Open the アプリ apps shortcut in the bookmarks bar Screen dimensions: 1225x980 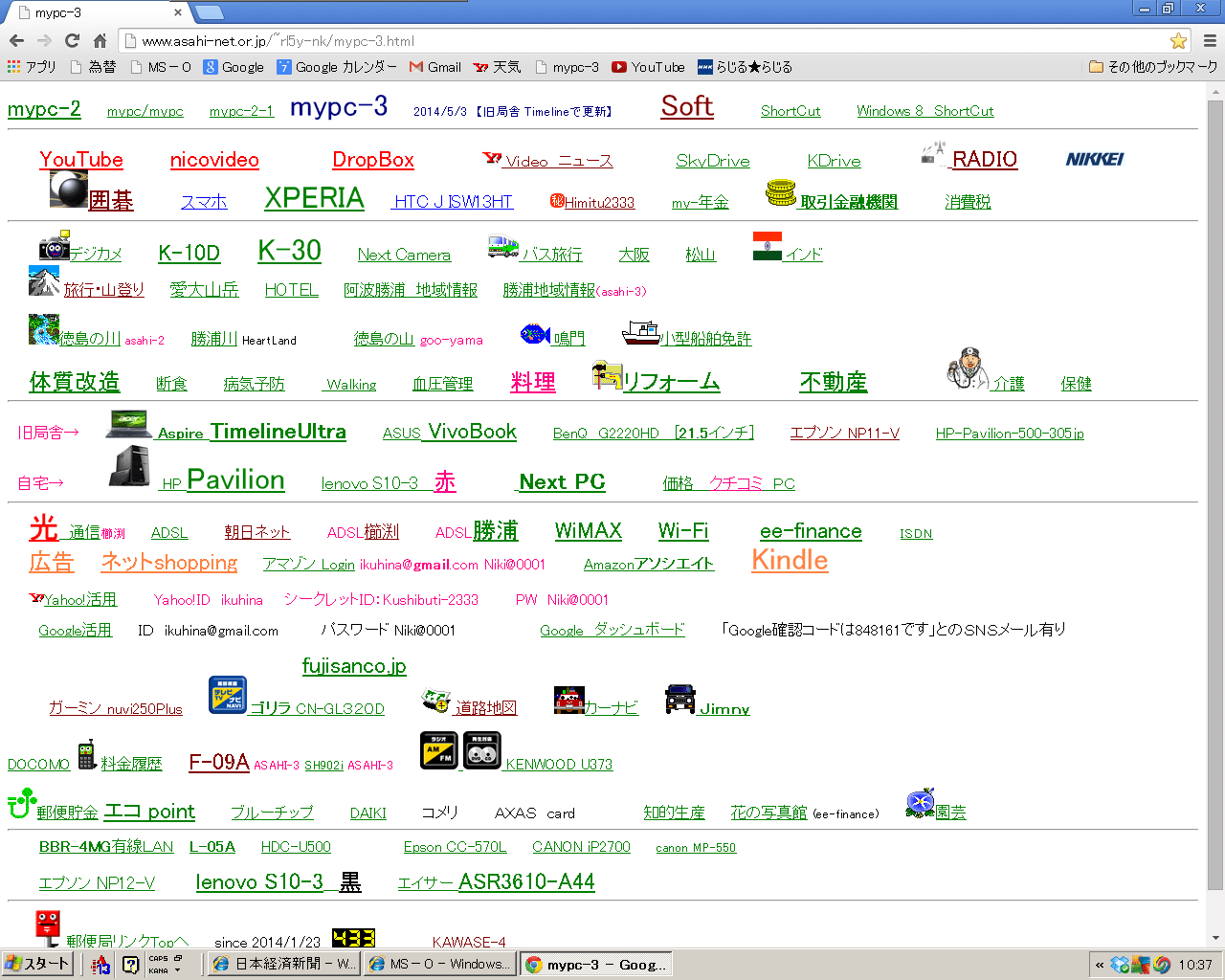pyautogui.click(x=32, y=67)
